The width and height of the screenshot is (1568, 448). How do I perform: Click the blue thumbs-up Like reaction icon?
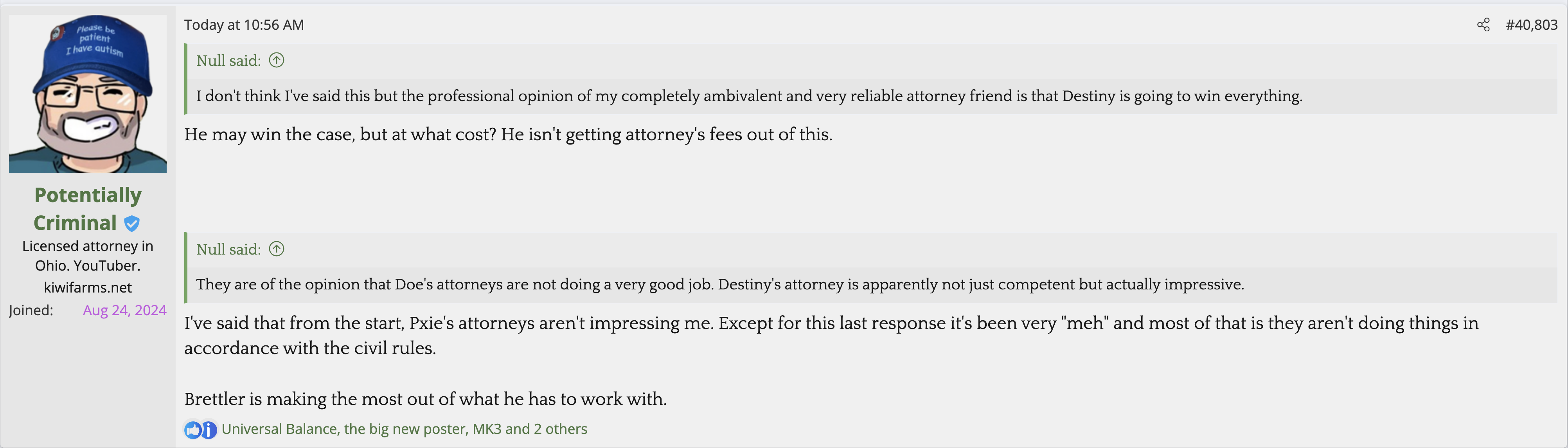(x=193, y=430)
